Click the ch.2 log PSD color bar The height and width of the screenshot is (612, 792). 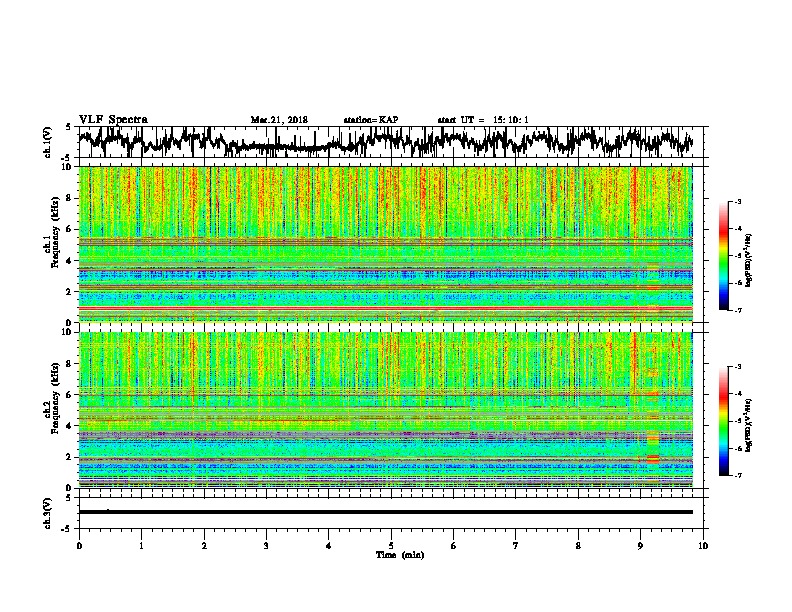(x=723, y=421)
